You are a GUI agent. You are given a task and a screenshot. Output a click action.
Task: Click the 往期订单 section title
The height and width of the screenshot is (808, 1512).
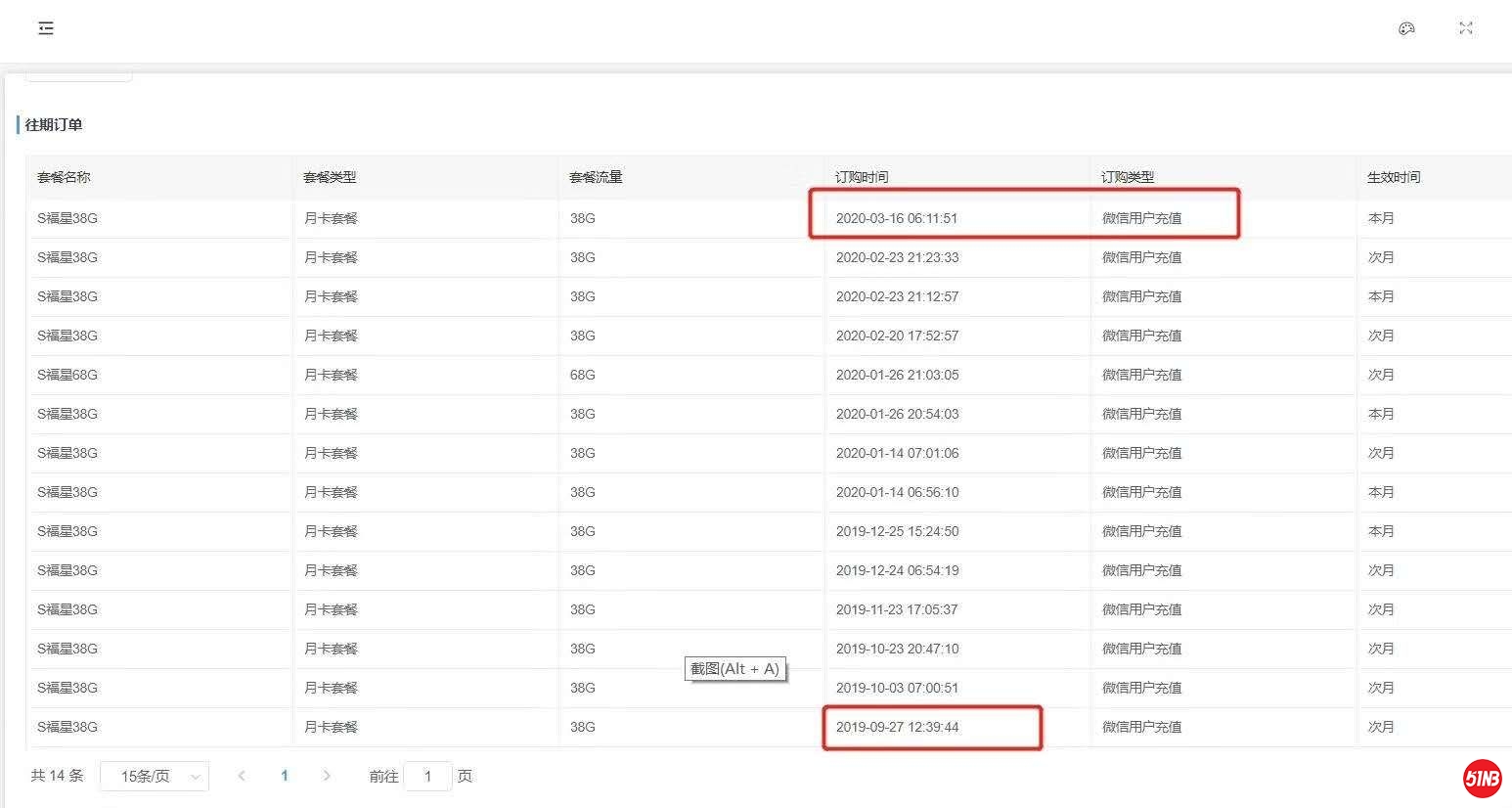(54, 125)
